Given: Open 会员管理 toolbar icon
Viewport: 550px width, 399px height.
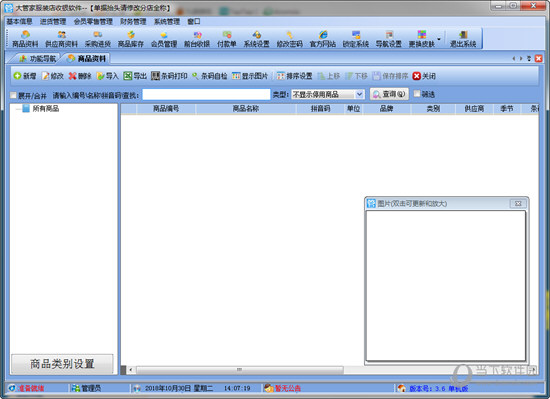Looking at the screenshot, I should click(163, 39).
